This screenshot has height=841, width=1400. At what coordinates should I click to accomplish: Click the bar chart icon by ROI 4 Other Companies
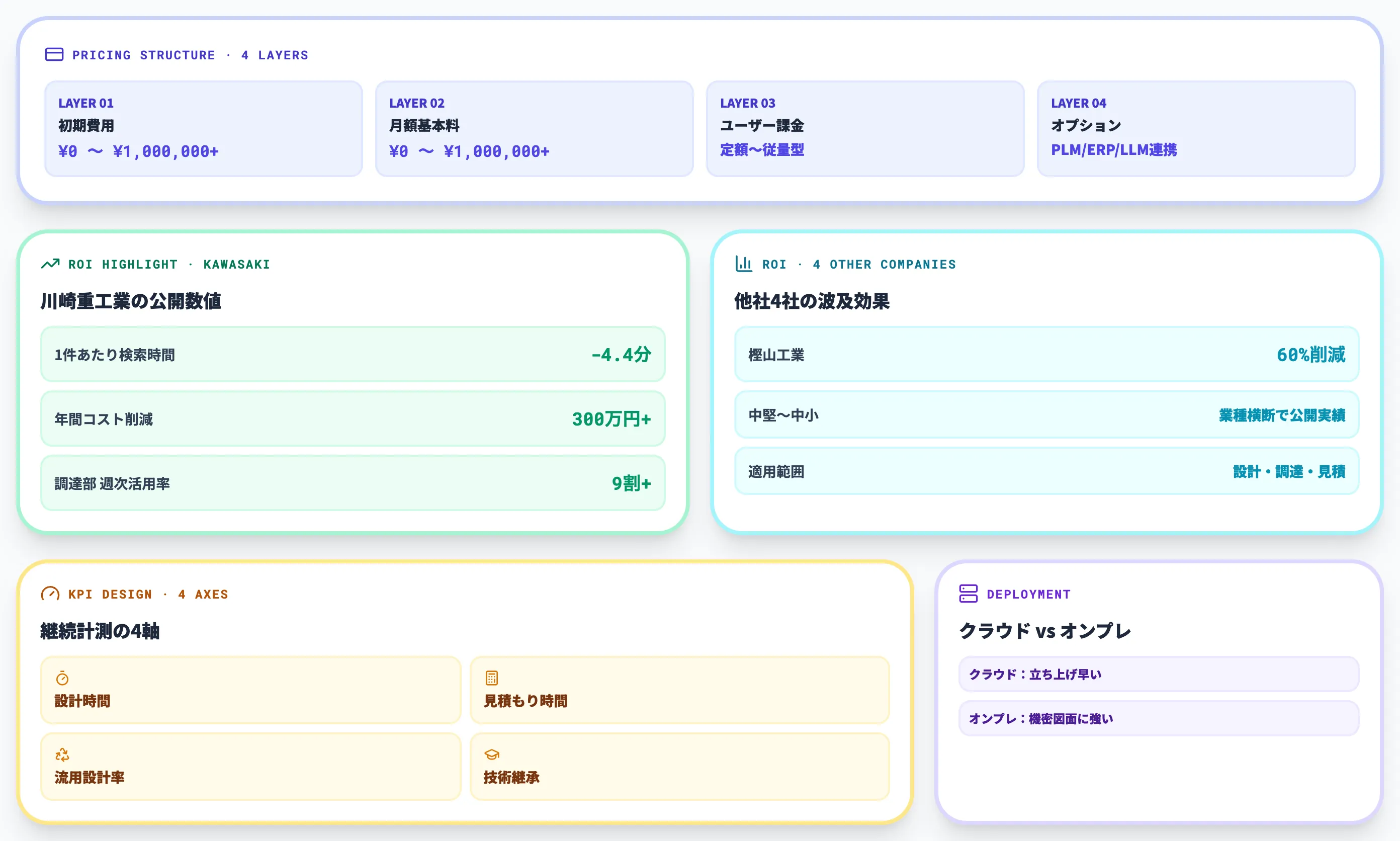coord(743,264)
